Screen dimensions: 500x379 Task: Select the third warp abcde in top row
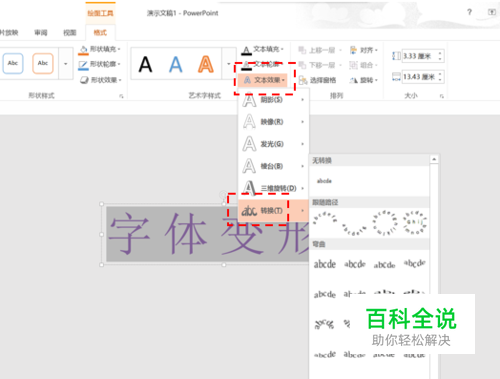coord(384,265)
